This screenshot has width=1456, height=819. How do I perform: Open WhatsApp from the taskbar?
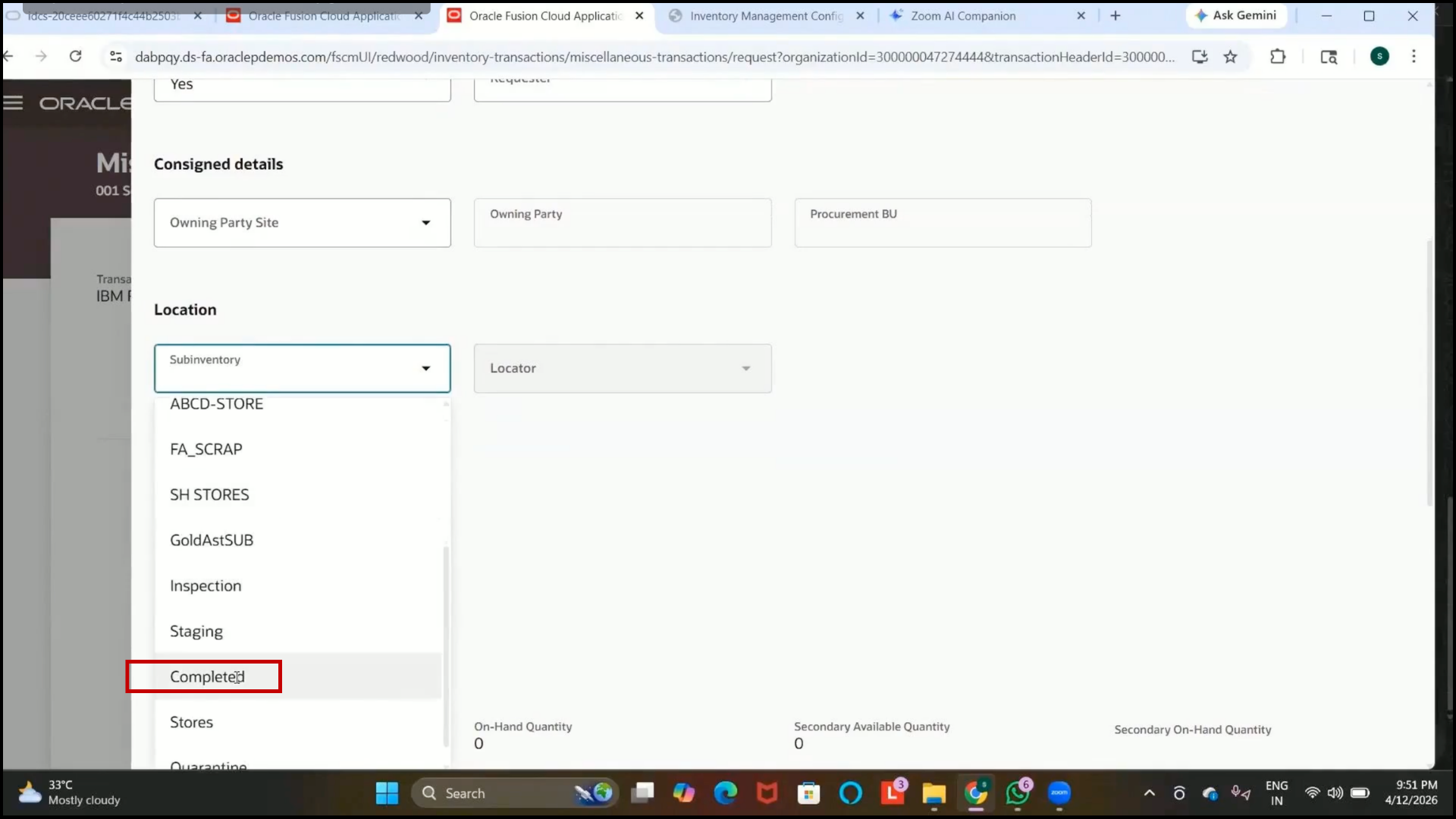coord(1018,793)
